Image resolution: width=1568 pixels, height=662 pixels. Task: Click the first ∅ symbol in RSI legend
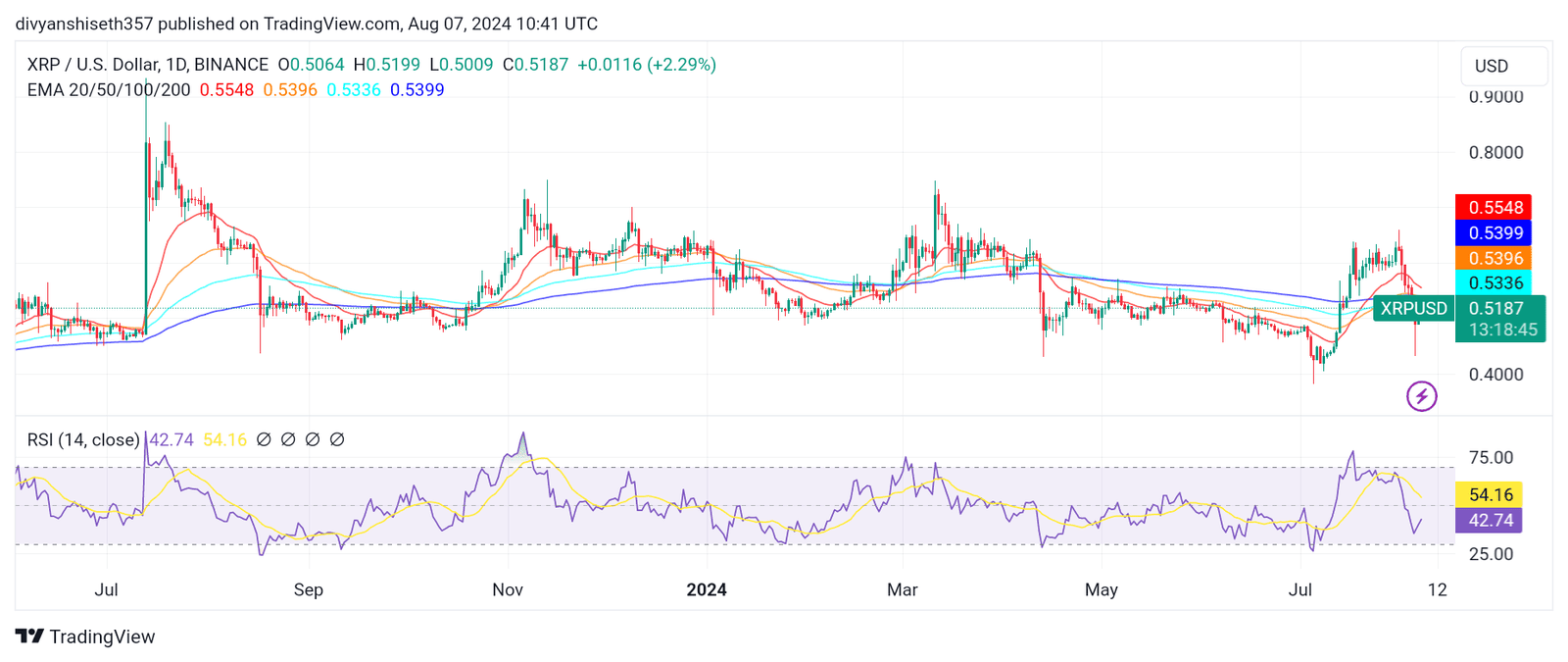(264, 440)
